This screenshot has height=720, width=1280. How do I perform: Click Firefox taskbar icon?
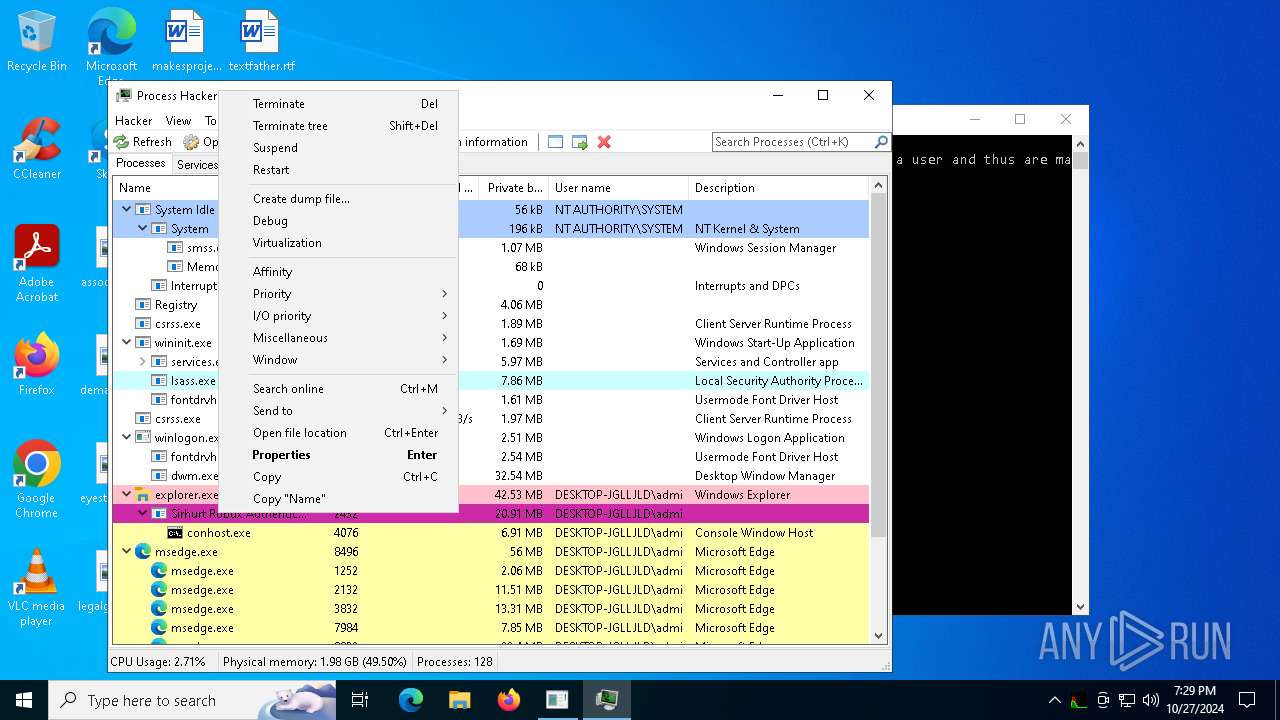[x=509, y=700]
